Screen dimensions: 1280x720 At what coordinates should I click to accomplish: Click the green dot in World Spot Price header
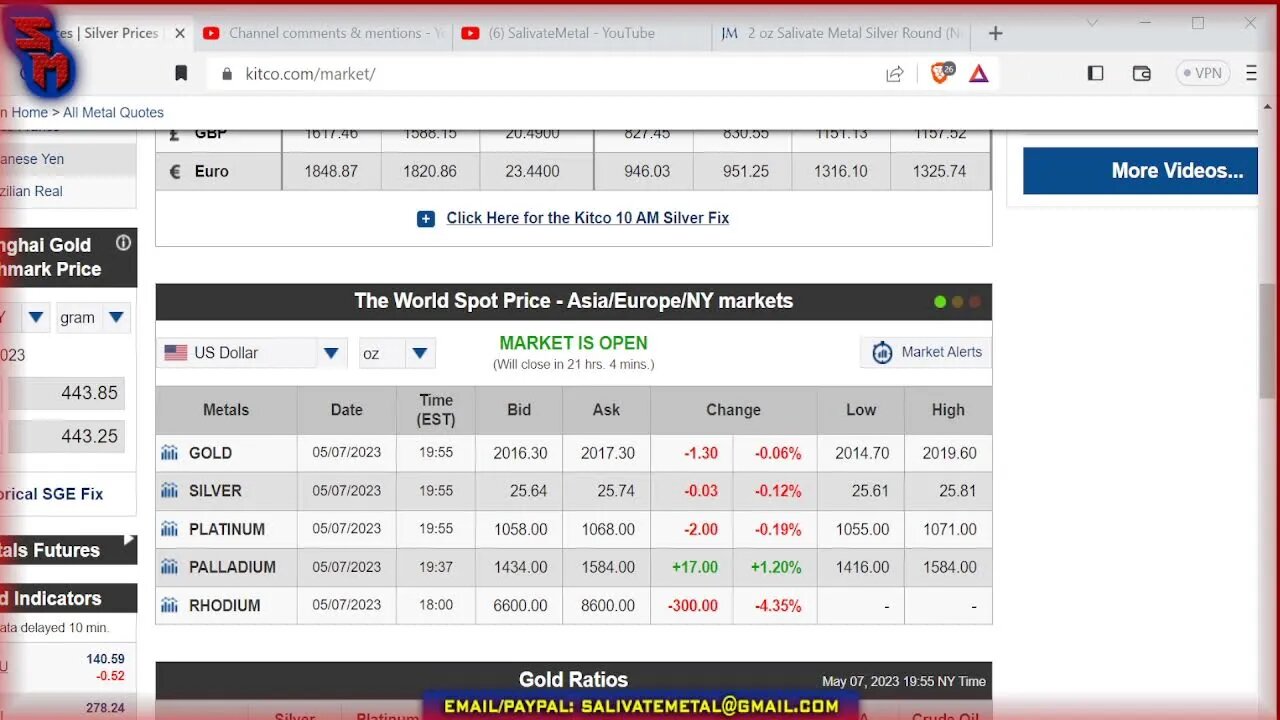click(x=940, y=301)
